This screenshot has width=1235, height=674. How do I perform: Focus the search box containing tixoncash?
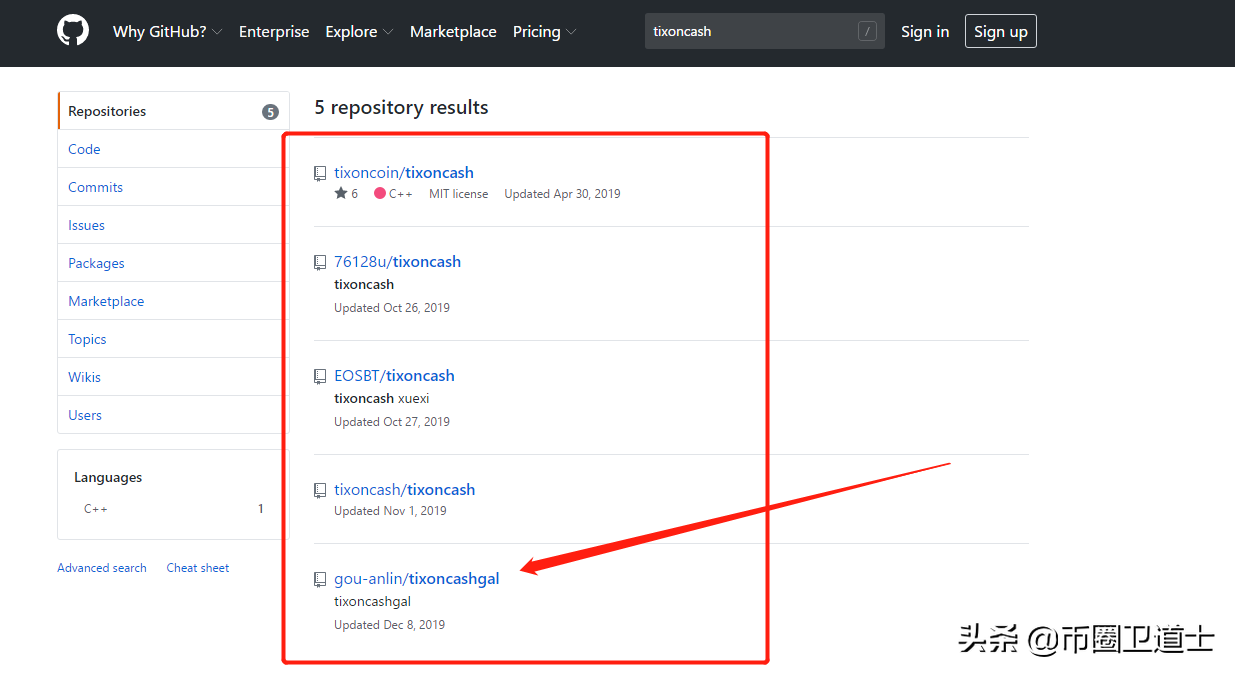[764, 31]
